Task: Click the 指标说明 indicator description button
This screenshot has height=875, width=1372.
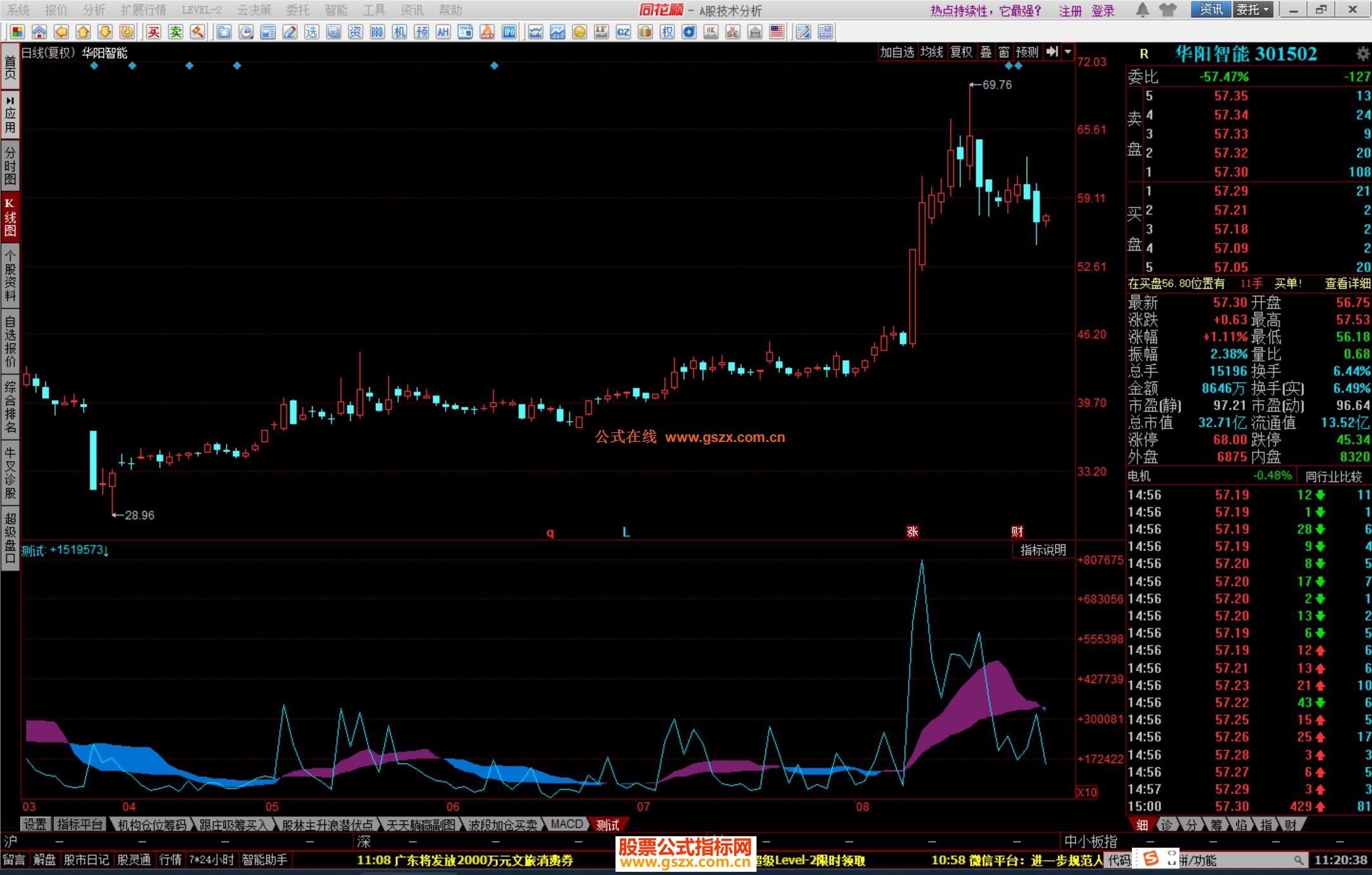Action: (x=1043, y=550)
